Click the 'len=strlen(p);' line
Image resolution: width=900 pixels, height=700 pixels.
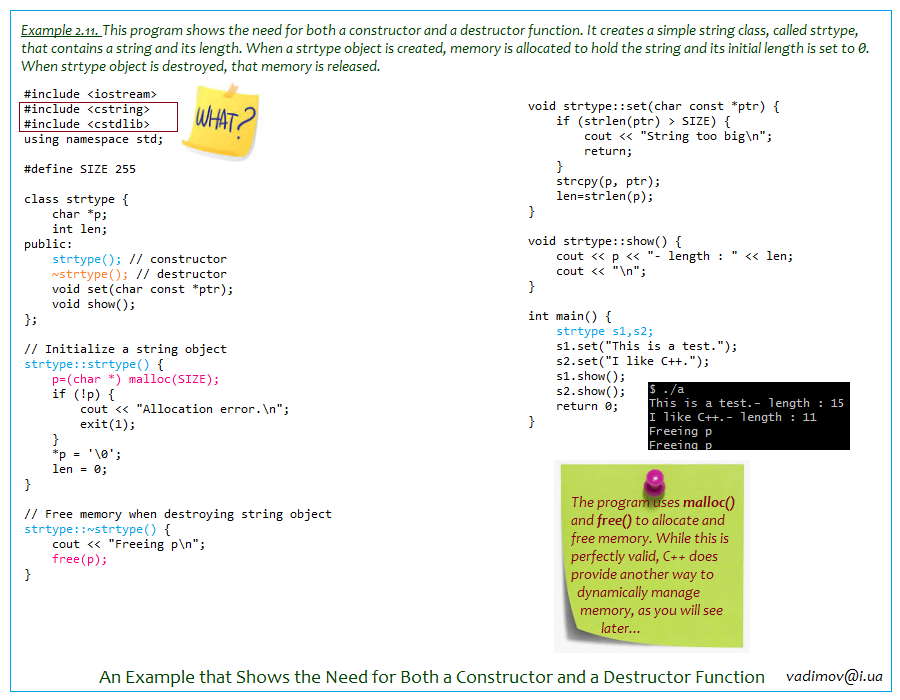tap(605, 196)
